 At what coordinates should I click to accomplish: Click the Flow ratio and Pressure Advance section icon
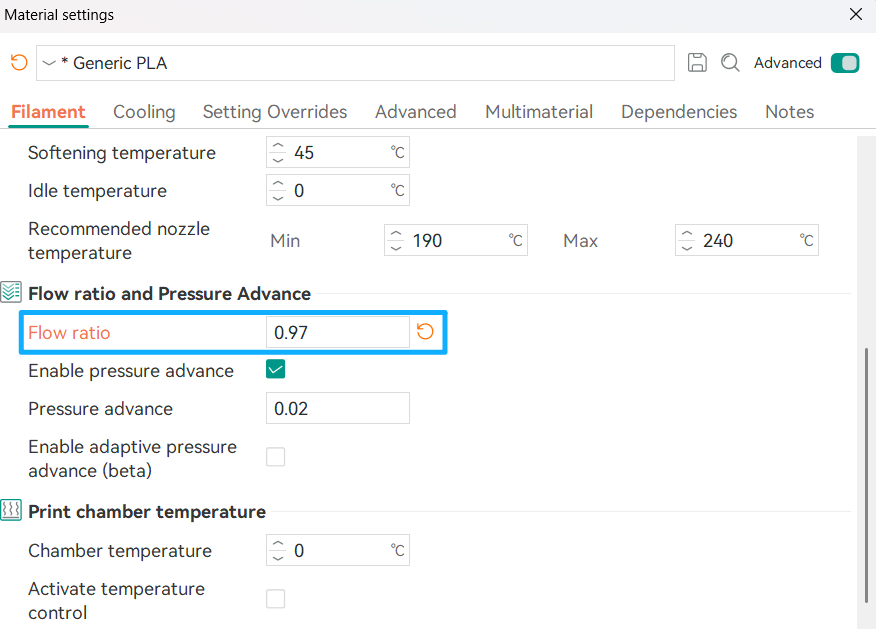tap(11, 293)
